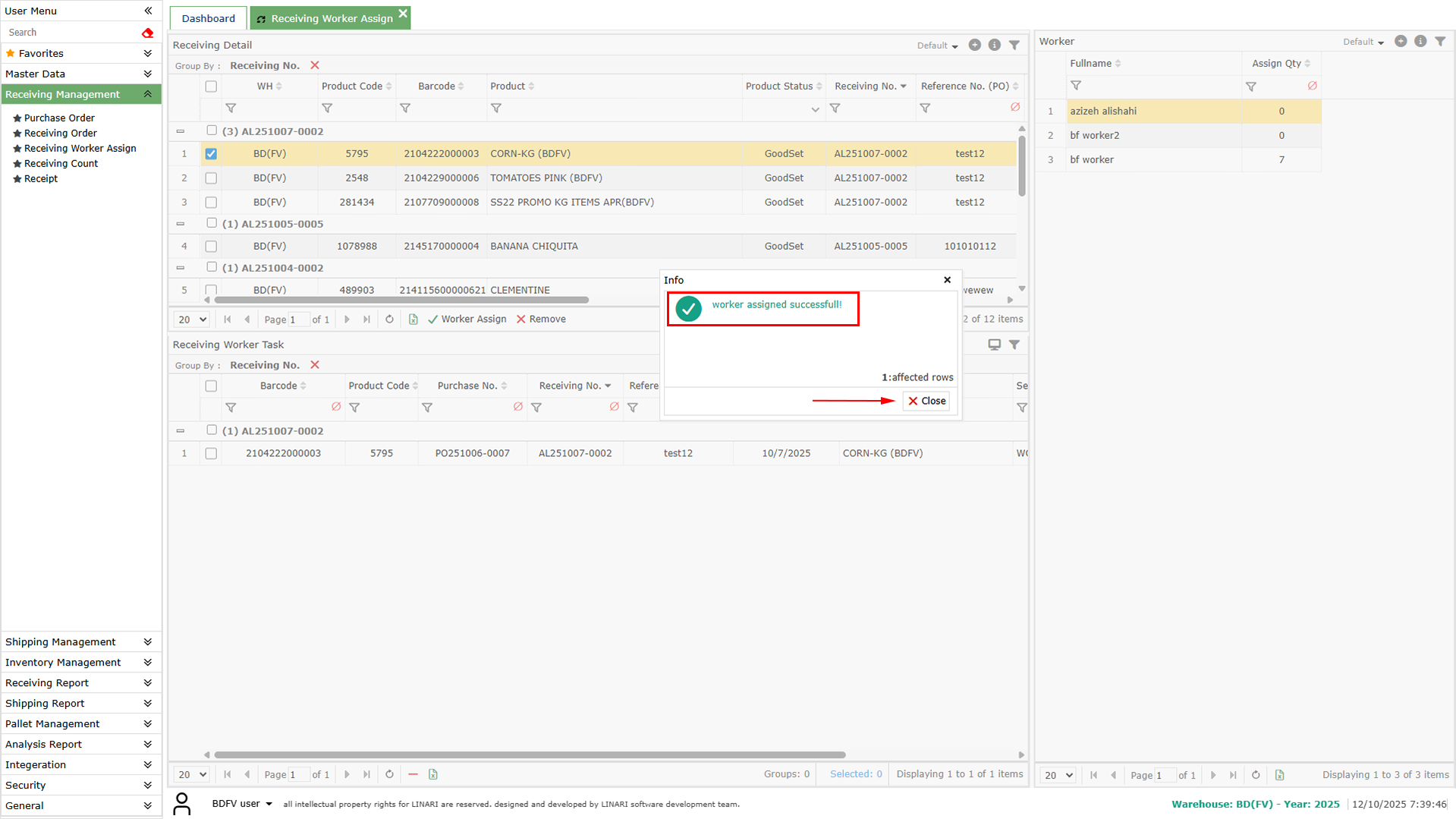The image size is (1456, 819).
Task: Open Receiving Count from the sidebar menu
Action: pos(61,163)
